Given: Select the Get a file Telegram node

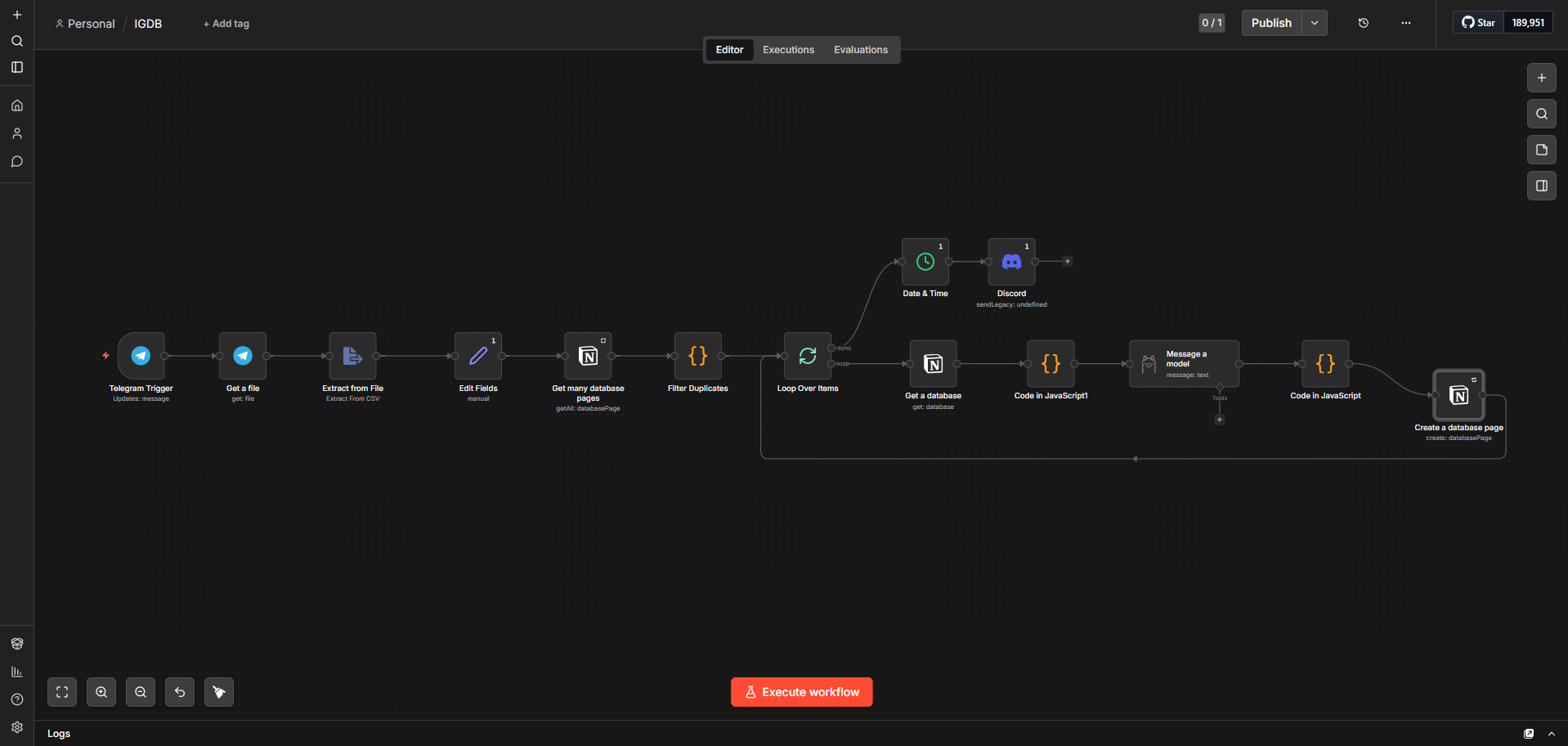Looking at the screenshot, I should 243,356.
